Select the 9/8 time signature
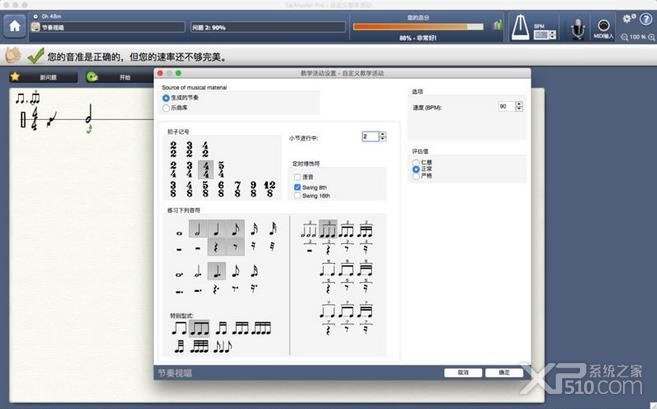The height and width of the screenshot is (409, 657). click(253, 189)
